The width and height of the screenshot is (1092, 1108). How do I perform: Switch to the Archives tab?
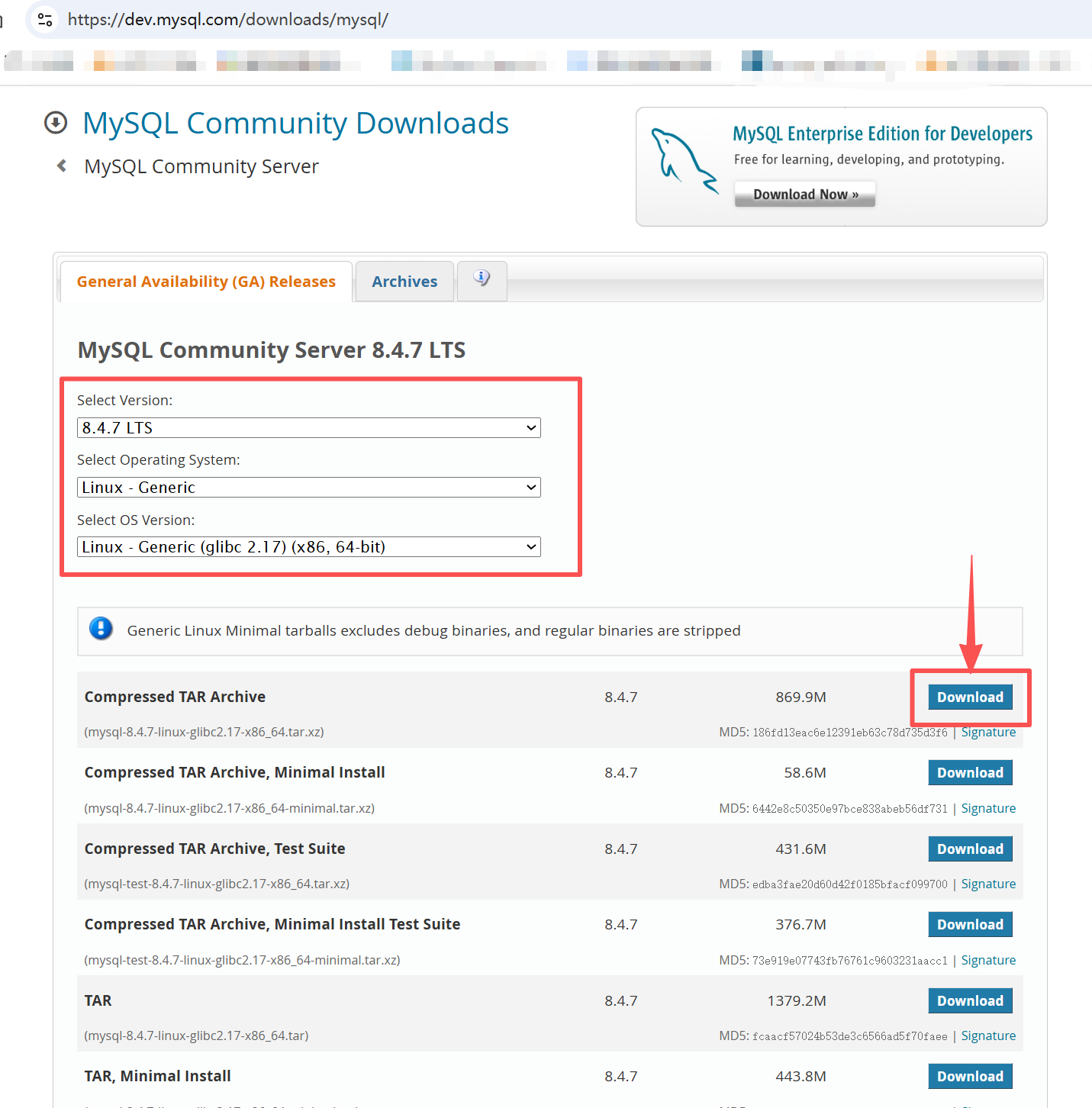[404, 282]
